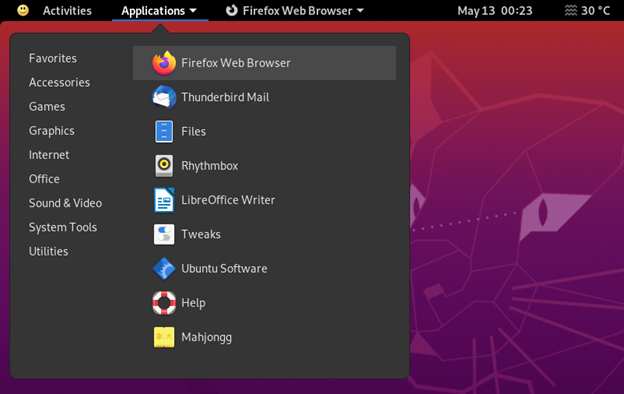Click the Help lifebuoy icon

(164, 303)
